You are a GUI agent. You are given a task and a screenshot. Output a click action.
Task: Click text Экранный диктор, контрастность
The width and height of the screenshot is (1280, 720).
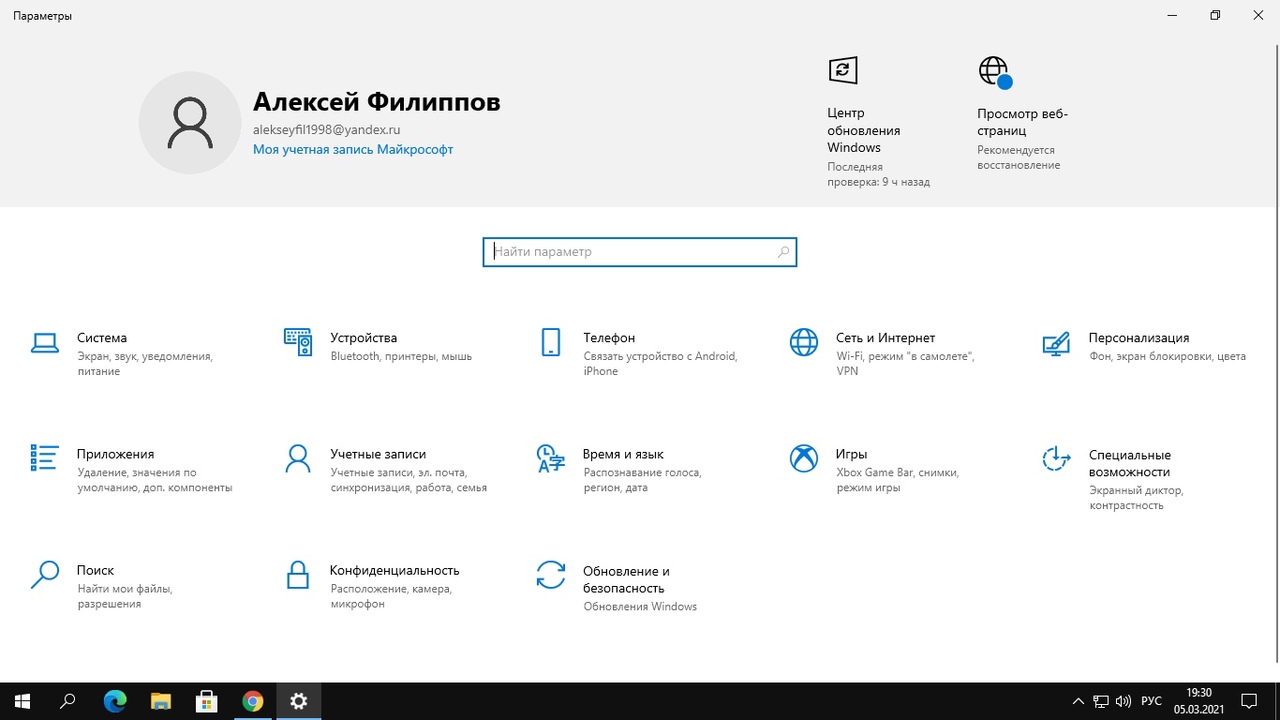(1136, 498)
